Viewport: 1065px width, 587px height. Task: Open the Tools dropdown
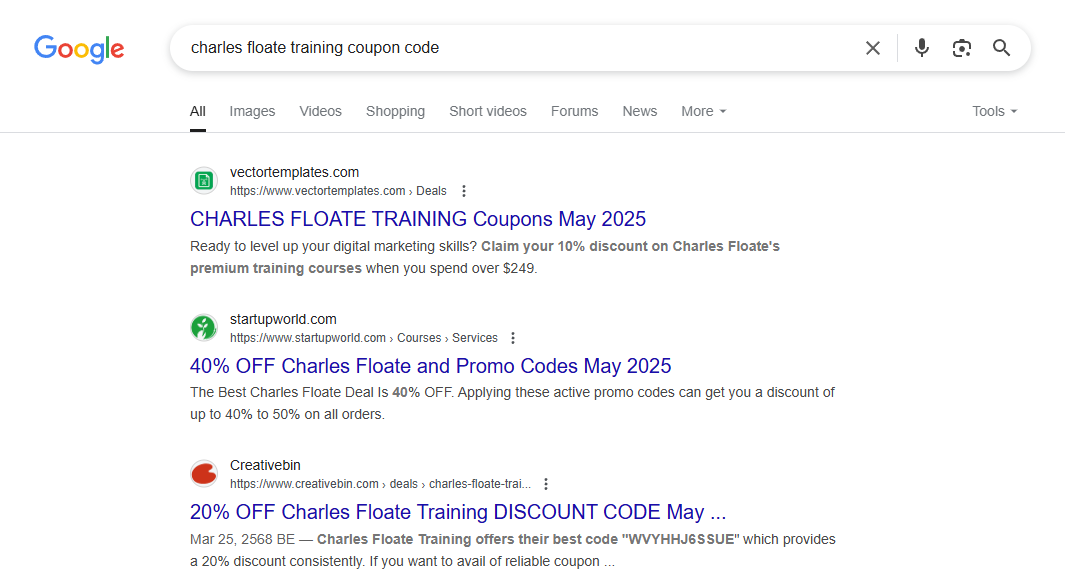pos(994,111)
